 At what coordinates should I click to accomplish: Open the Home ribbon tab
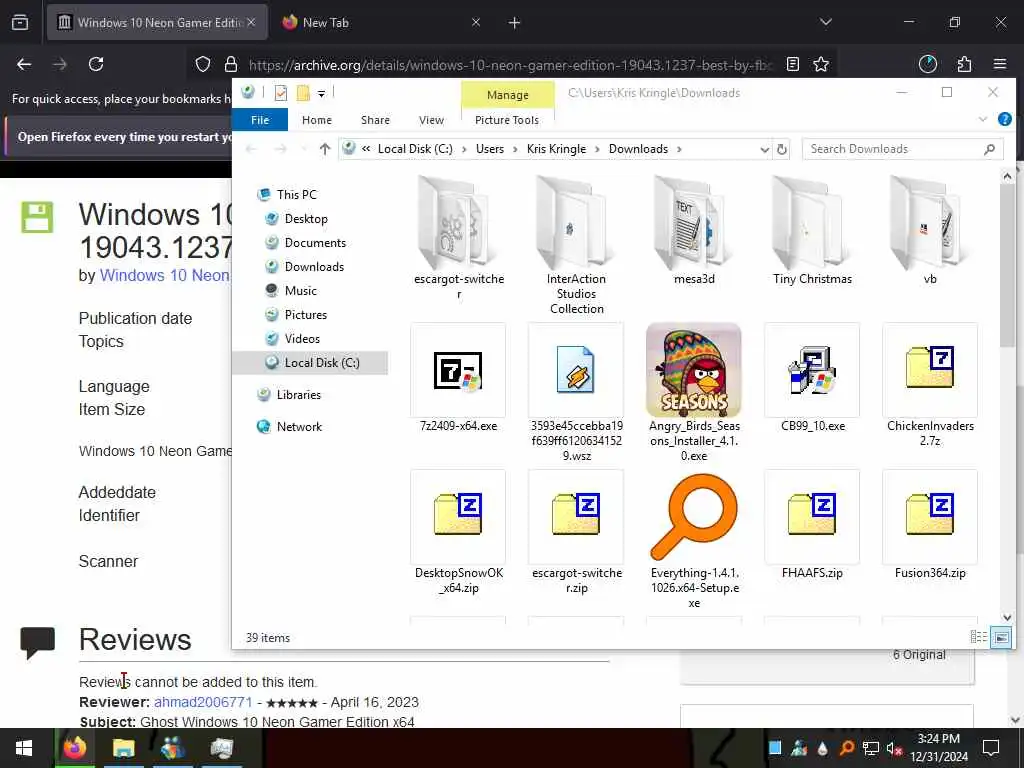317,120
